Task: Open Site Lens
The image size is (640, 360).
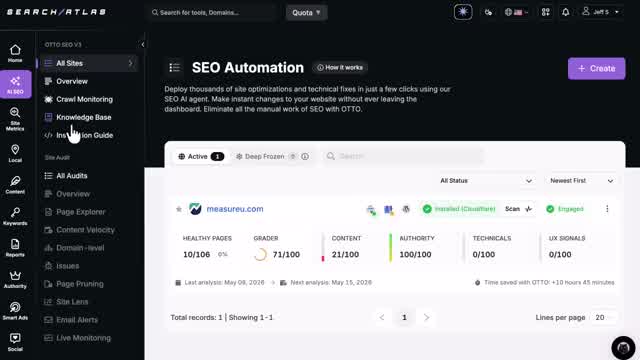Action: point(72,302)
